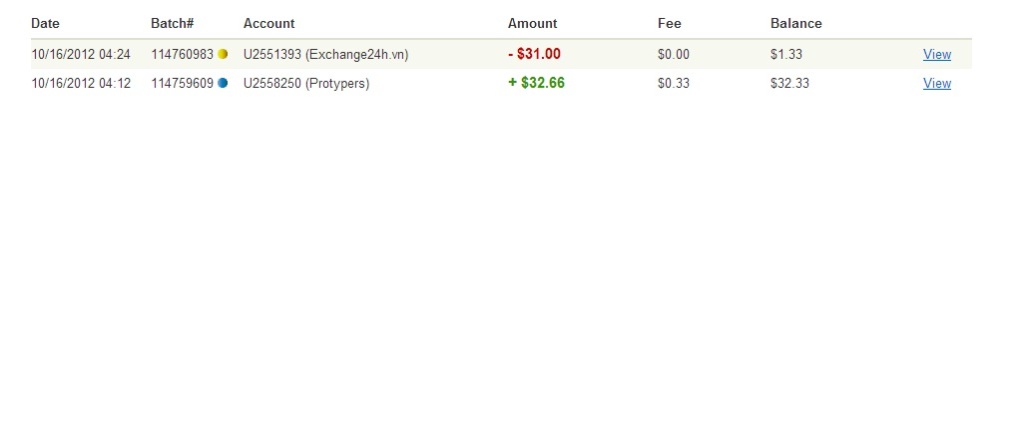Select batch number 114759609
Image resolution: width=1024 pixels, height=443 pixels.
tap(182, 83)
